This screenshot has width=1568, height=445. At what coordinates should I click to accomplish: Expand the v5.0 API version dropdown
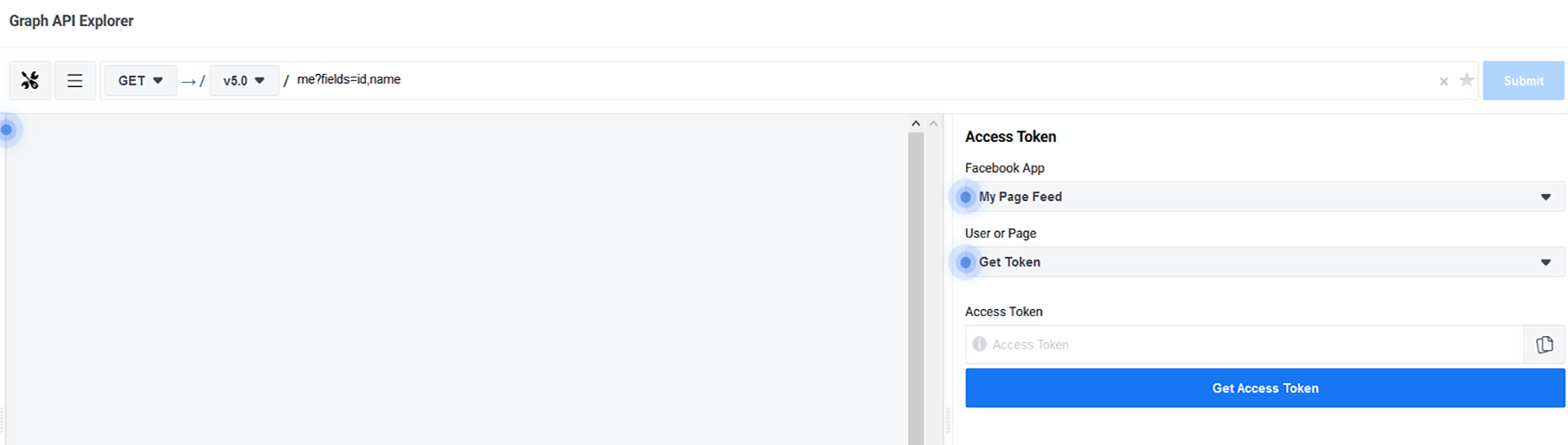243,81
